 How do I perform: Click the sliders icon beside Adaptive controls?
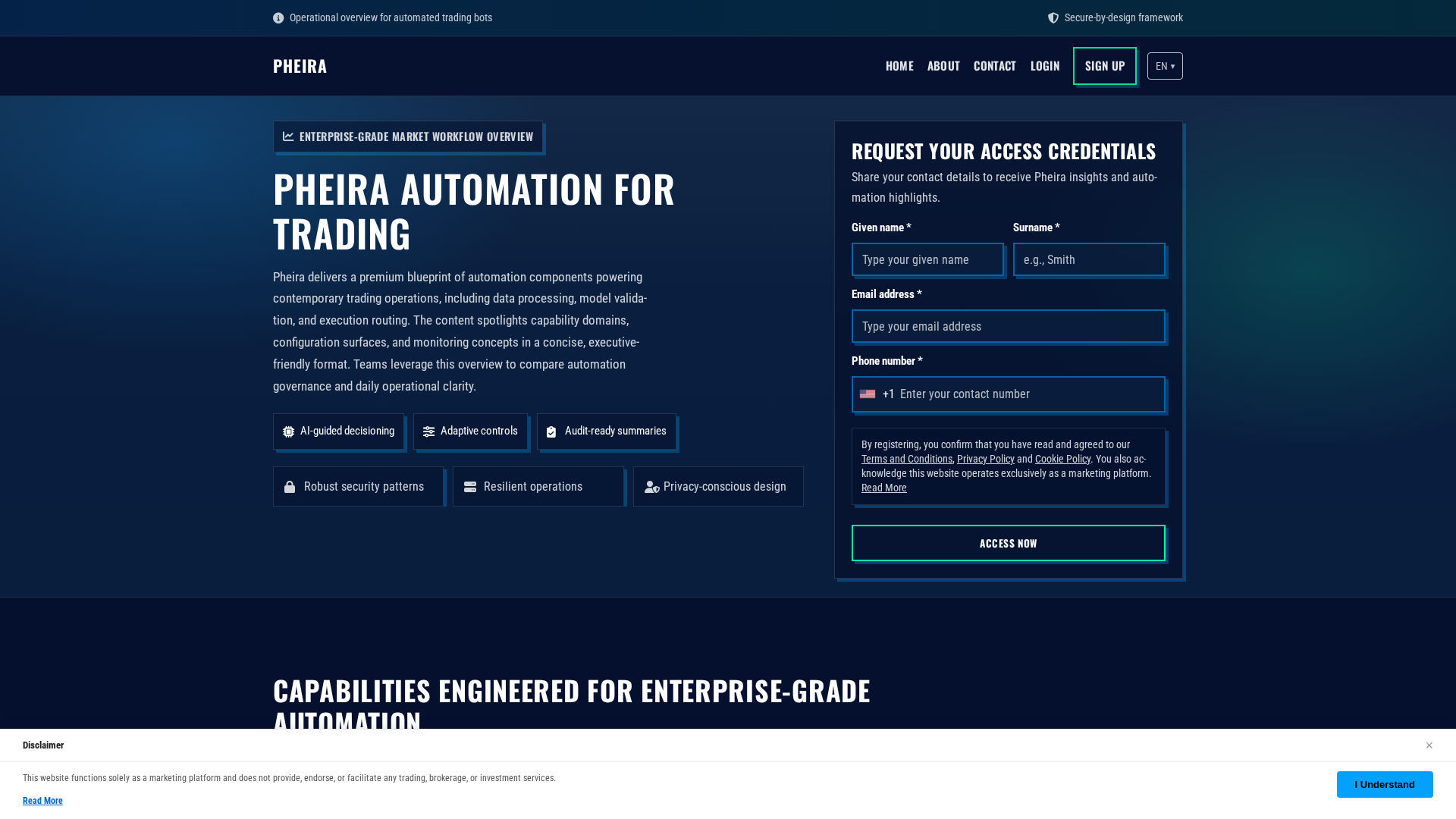pos(428,431)
